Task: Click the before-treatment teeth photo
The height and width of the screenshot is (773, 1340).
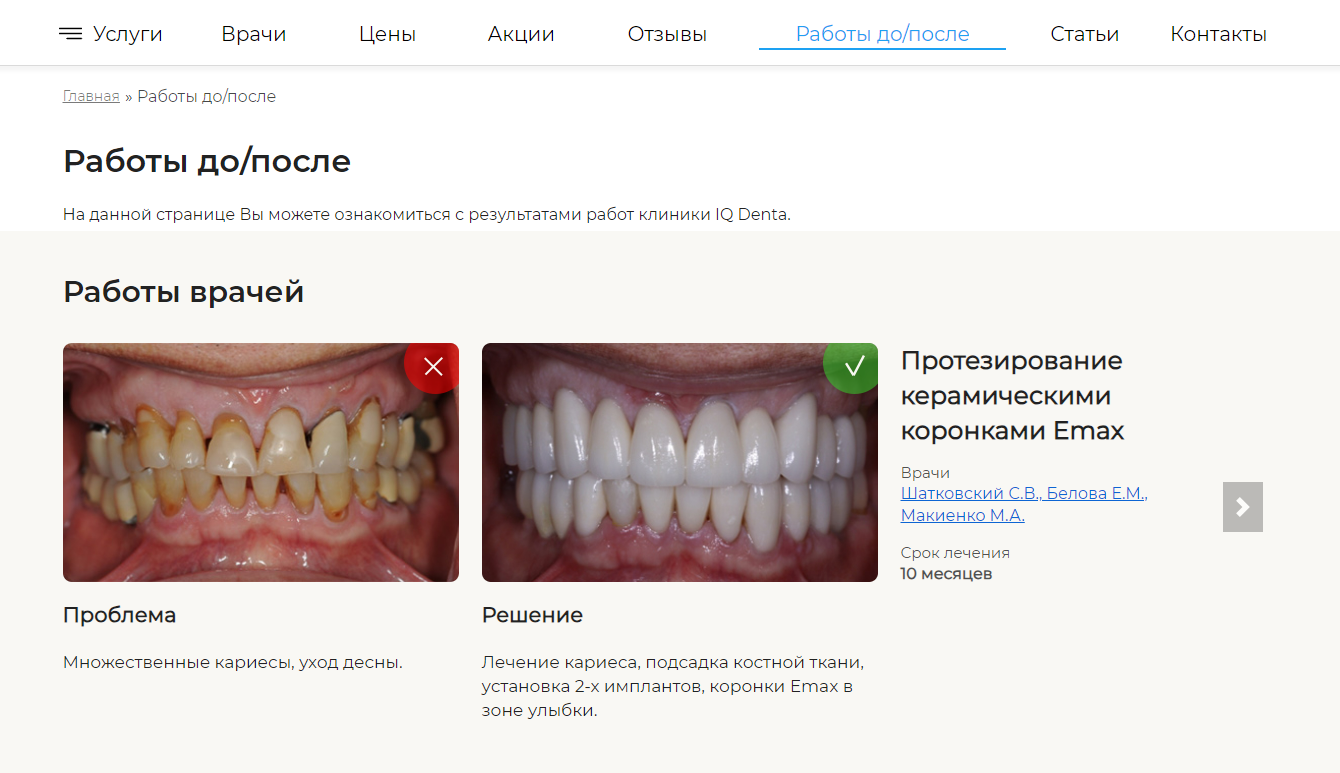Action: 261,462
